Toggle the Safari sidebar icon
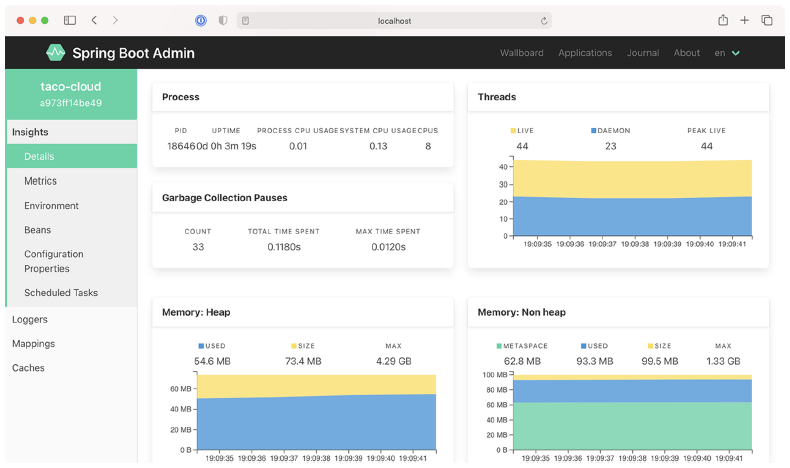Screen dimensions: 790x468 pyautogui.click(x=70, y=20)
